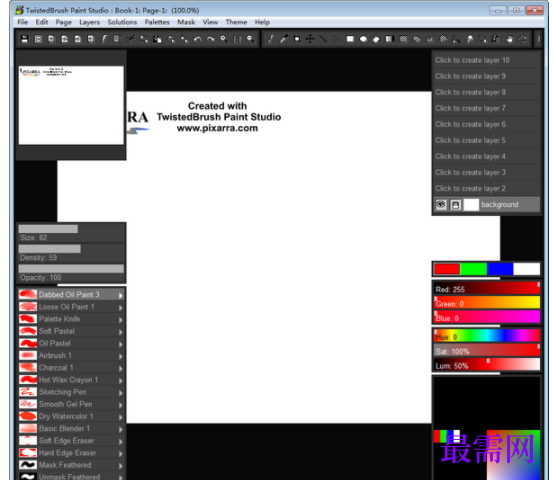
Task: Click the scissors Cut icon
Action: point(131,39)
